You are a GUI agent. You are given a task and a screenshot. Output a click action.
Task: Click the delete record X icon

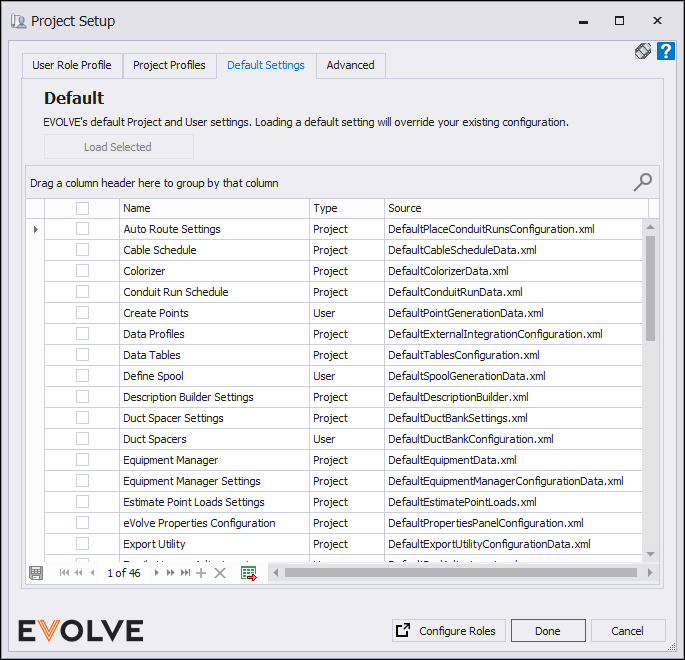point(220,573)
